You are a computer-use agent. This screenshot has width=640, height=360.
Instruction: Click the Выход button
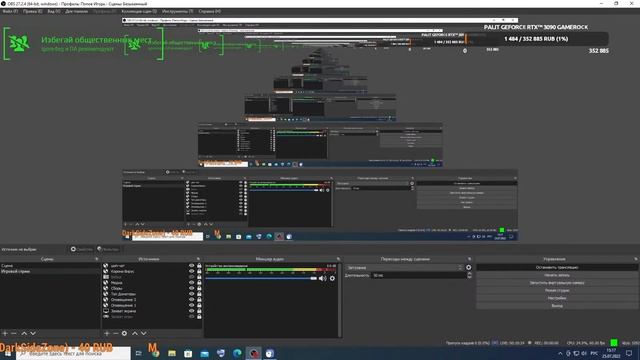(557, 305)
